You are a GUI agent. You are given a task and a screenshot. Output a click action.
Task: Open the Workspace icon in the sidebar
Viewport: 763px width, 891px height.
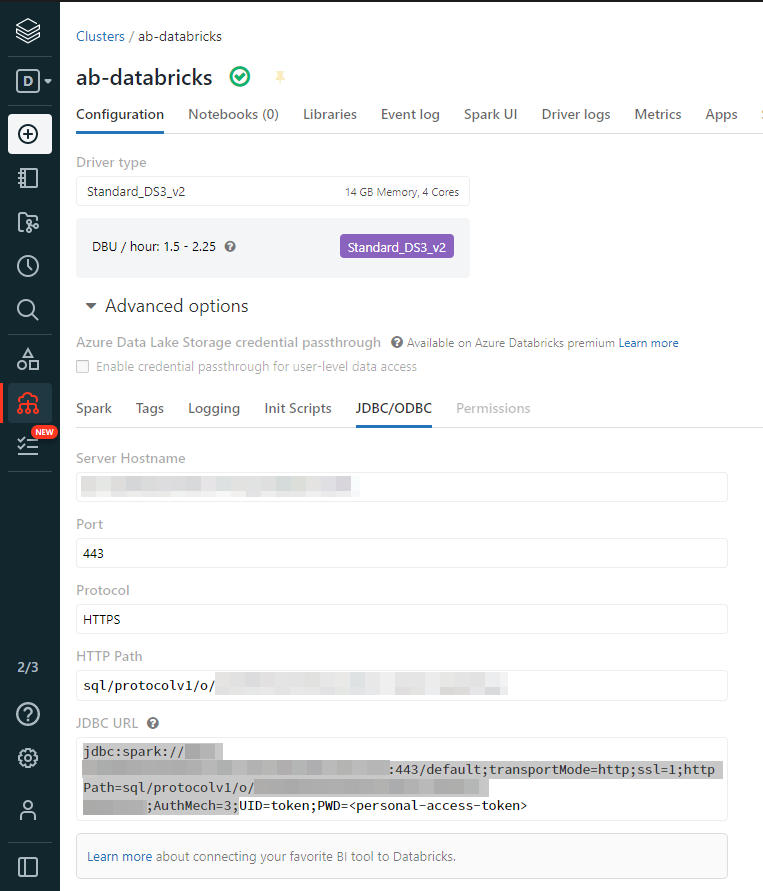click(x=30, y=178)
